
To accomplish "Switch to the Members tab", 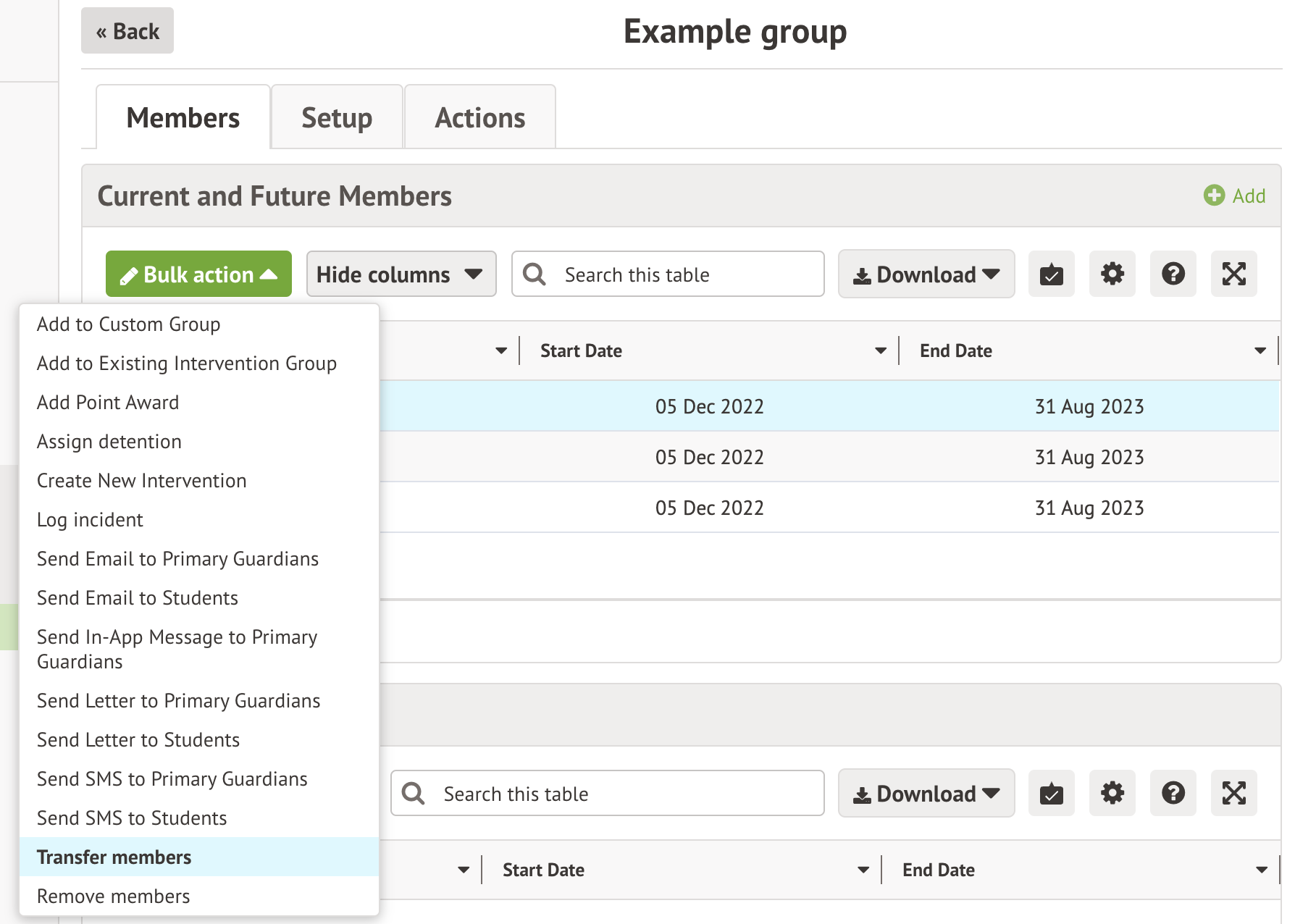I will point(183,117).
